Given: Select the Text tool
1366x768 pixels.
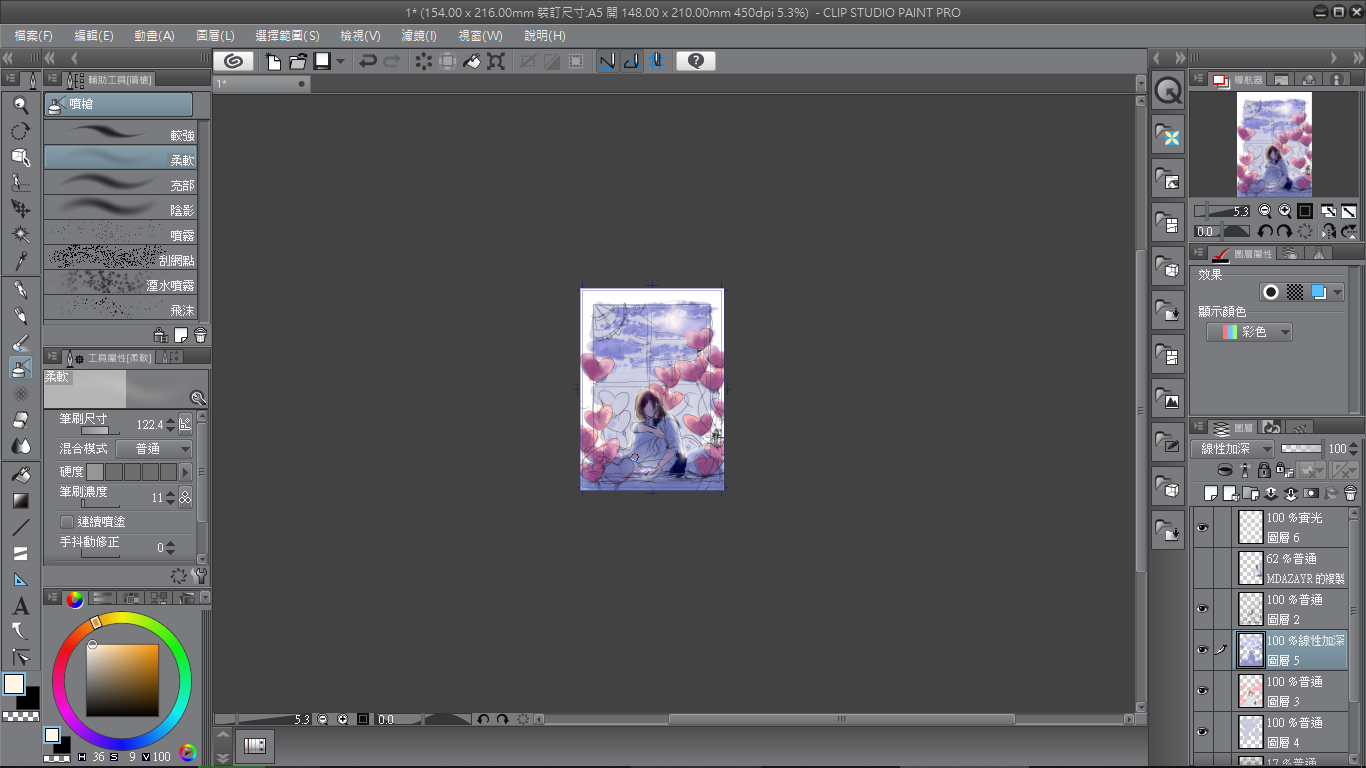Looking at the screenshot, I should (x=20, y=606).
